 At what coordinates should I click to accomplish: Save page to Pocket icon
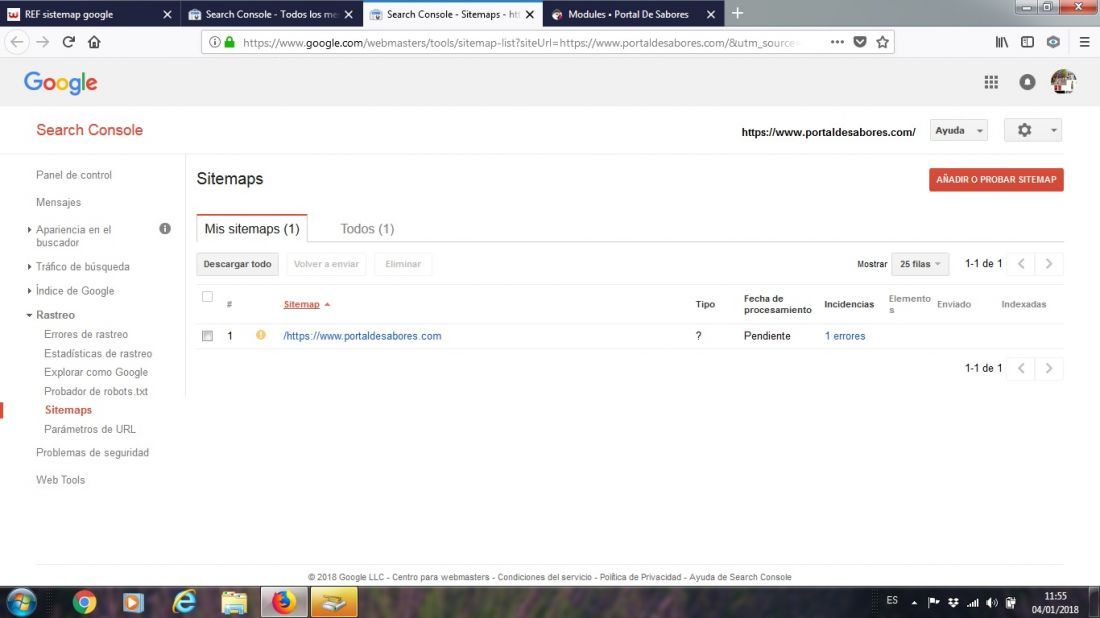[860, 42]
